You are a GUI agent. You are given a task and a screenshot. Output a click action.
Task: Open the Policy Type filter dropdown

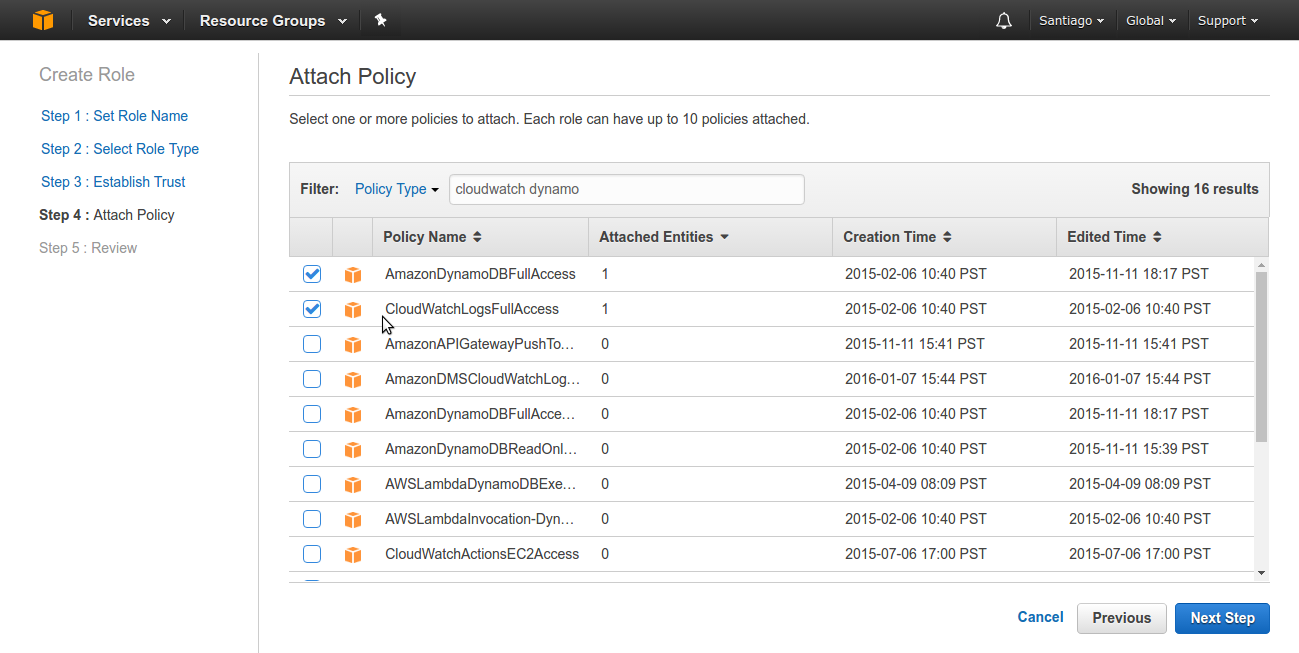[397, 189]
